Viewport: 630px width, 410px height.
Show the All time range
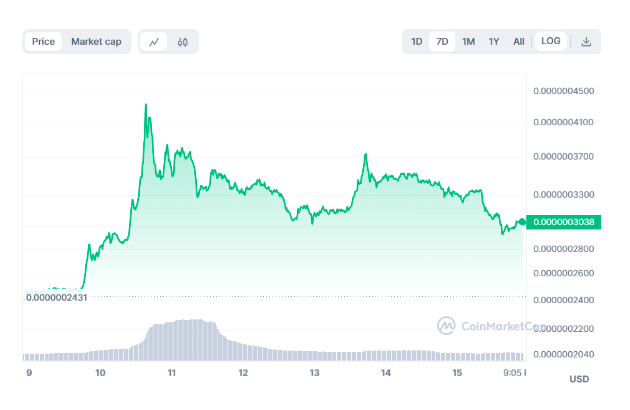pos(518,42)
